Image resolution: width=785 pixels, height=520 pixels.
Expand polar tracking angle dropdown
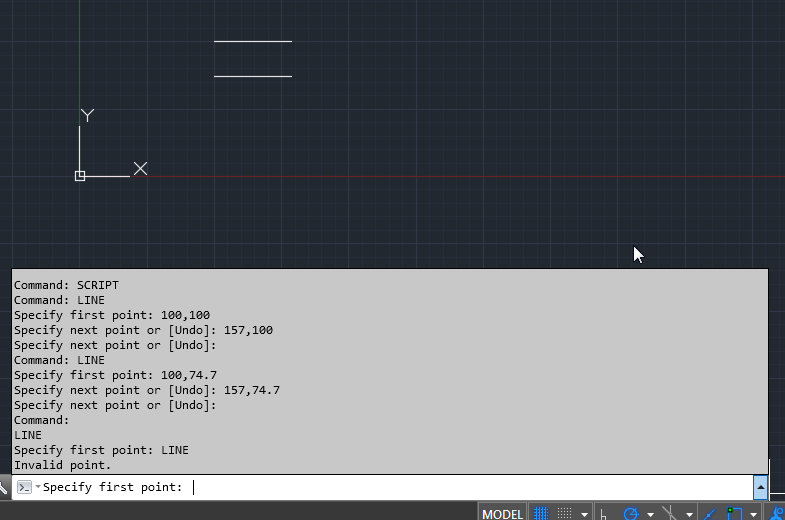[650, 514]
